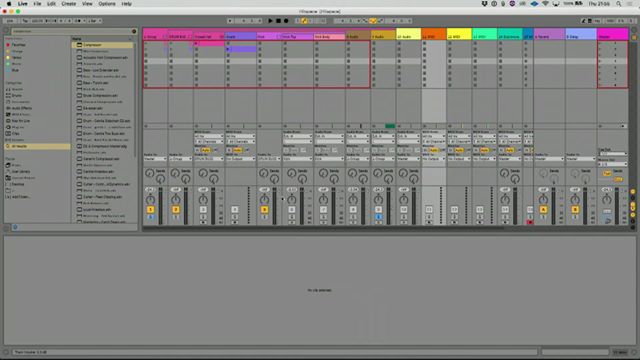Open Audio Effects category
Viewport: 640px width, 360px height.
(22, 108)
